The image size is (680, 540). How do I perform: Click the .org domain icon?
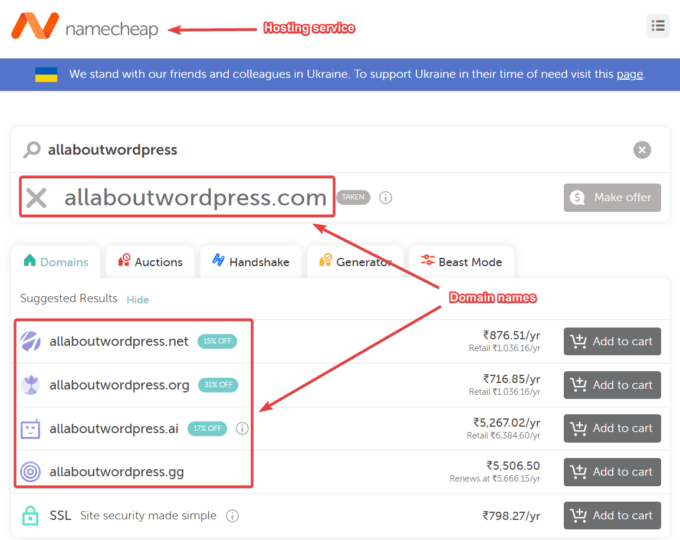click(31, 385)
